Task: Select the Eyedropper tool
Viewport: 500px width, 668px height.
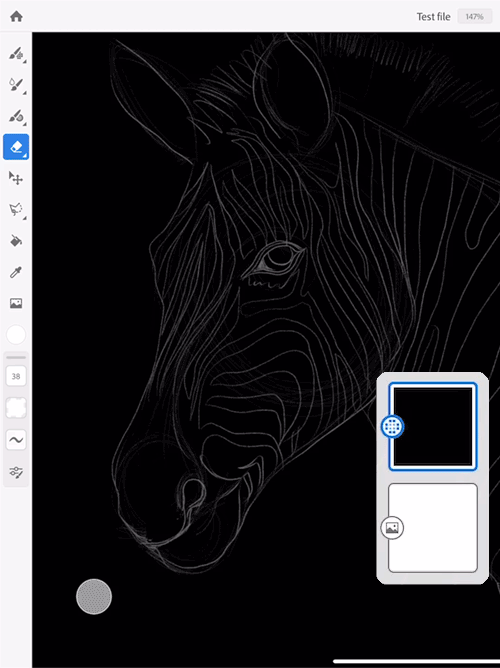Action: pos(16,272)
